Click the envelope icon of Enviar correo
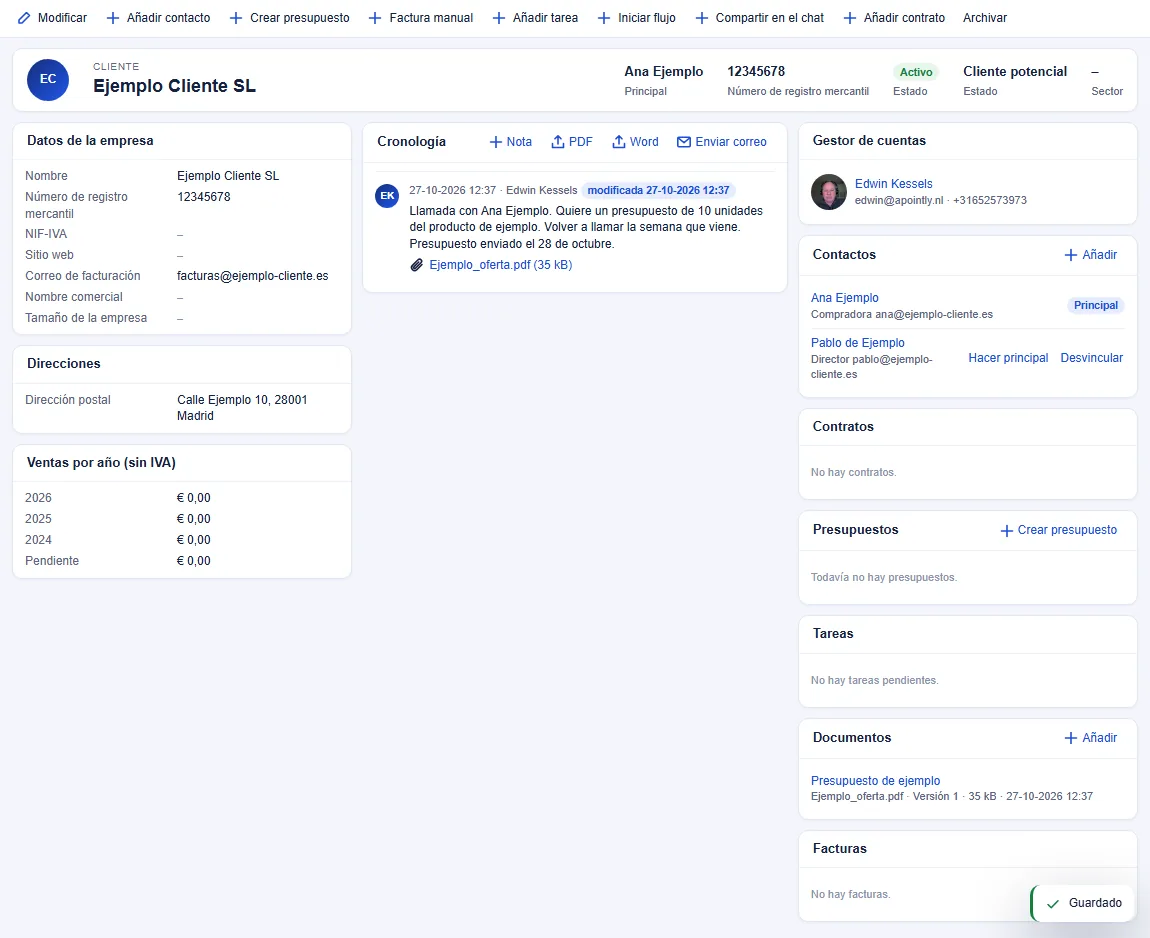The width and height of the screenshot is (1150, 938). [x=684, y=142]
